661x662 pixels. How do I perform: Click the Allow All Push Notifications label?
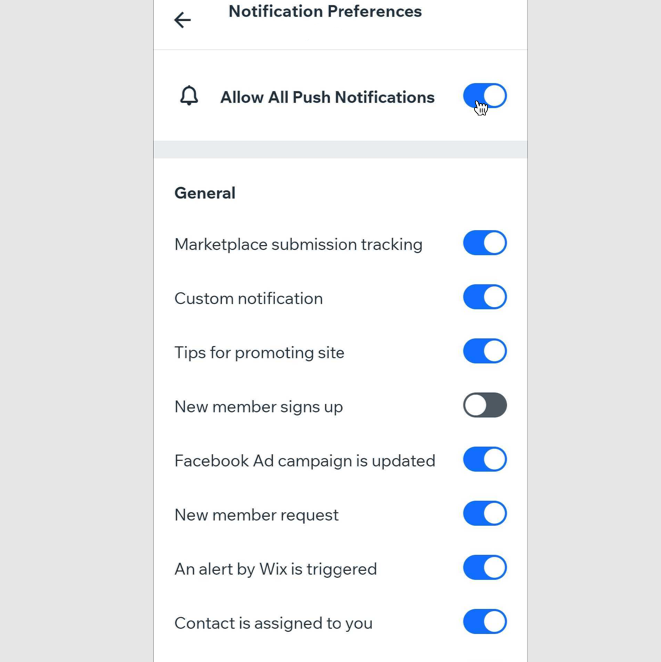327,97
